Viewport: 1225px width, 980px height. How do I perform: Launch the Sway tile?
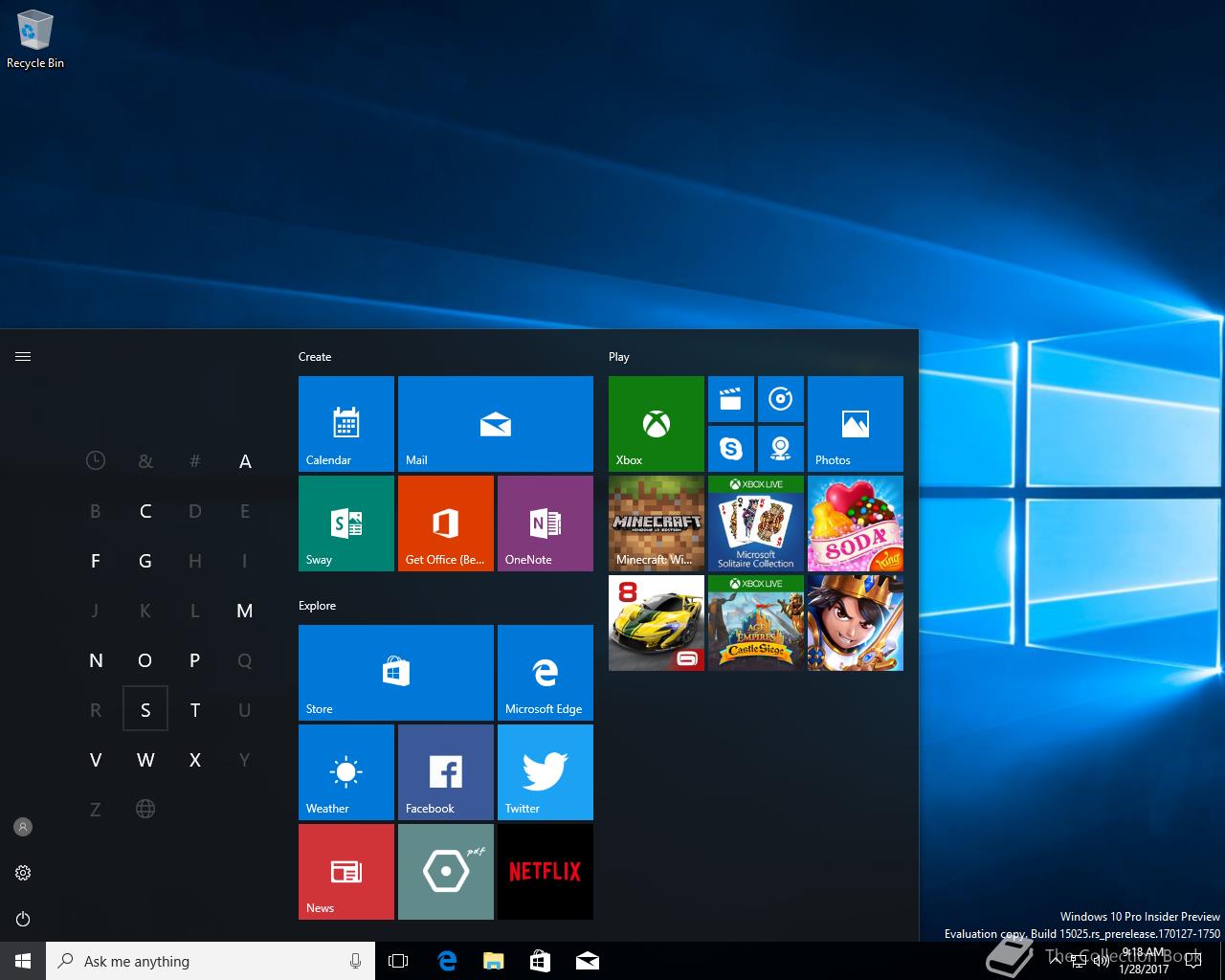[346, 523]
